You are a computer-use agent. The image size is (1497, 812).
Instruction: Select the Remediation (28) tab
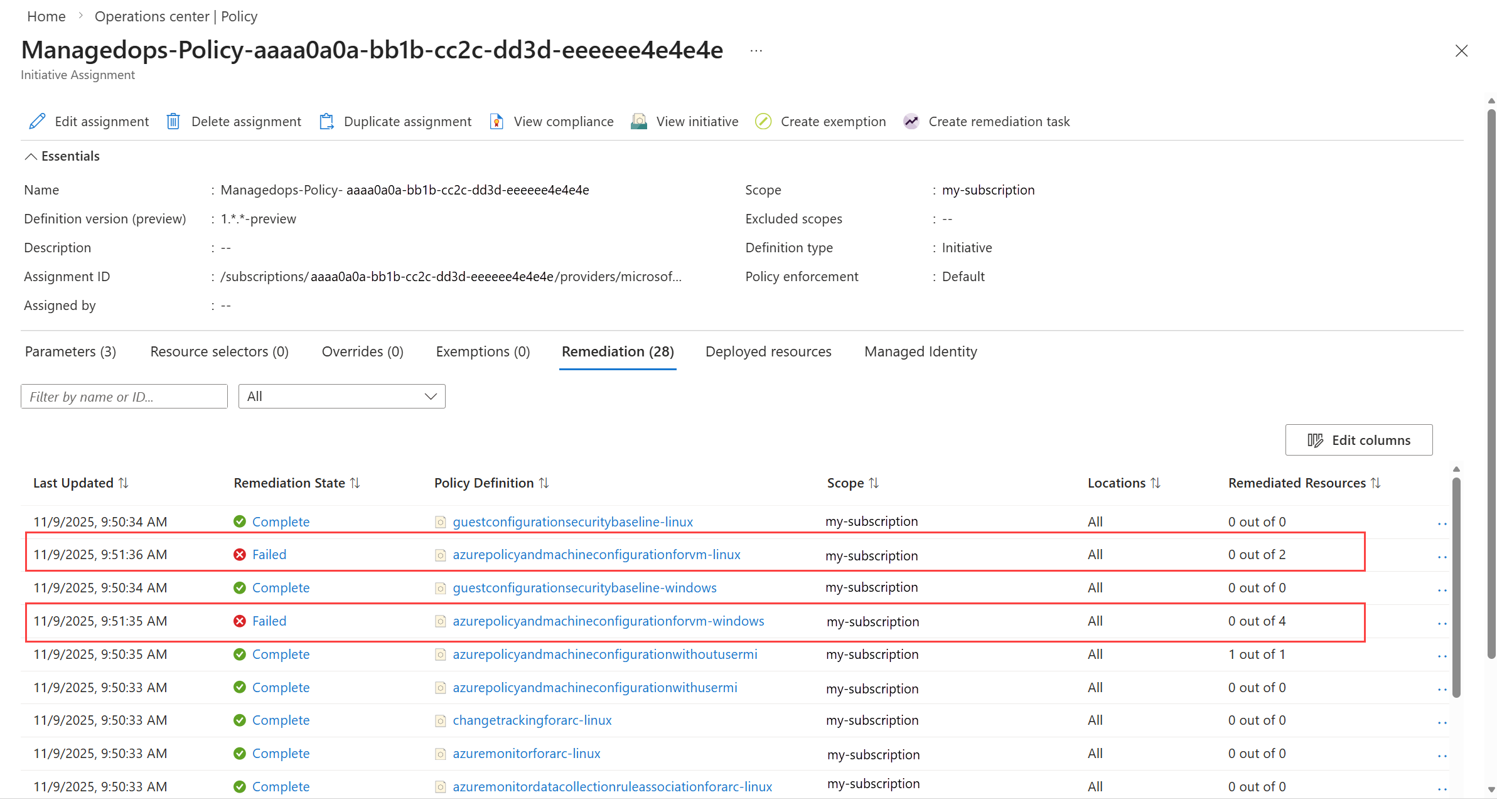click(618, 351)
